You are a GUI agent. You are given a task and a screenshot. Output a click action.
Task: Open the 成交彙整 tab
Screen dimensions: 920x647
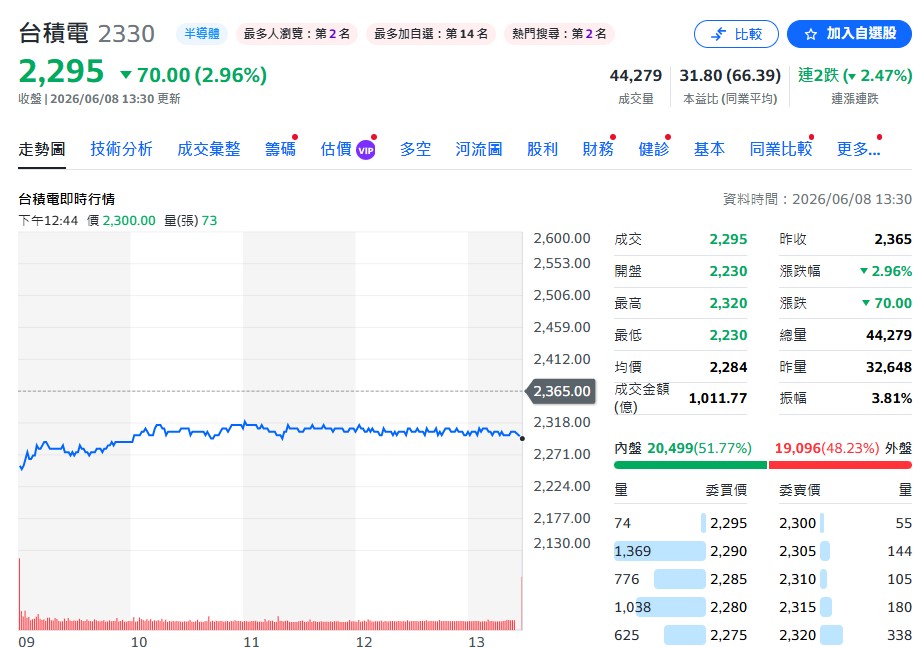[x=209, y=149]
